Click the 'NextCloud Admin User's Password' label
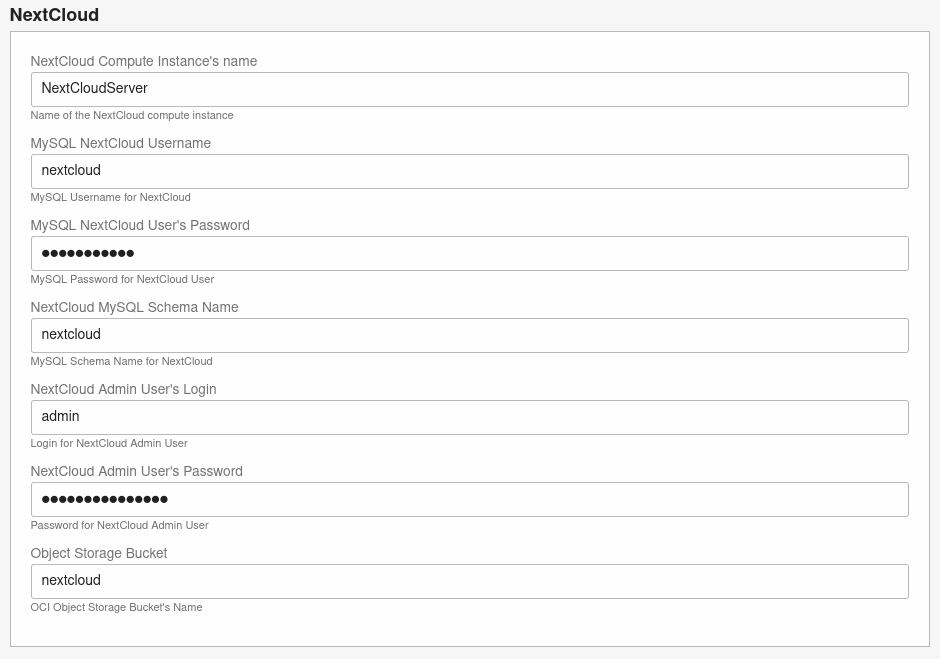Image resolution: width=940 pixels, height=659 pixels. (x=137, y=471)
